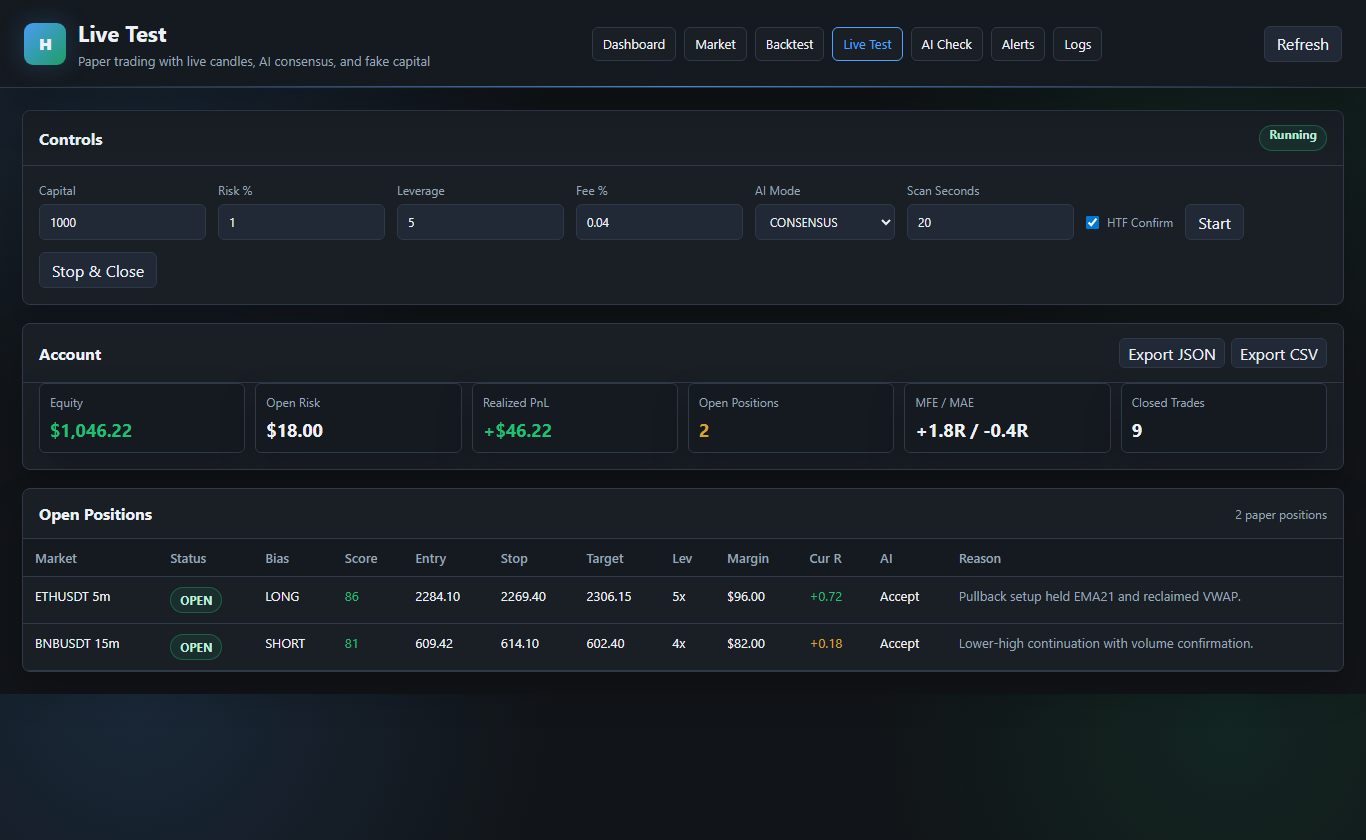Click the 2 paper positions label
Screen dimensions: 1366x840
1281,515
